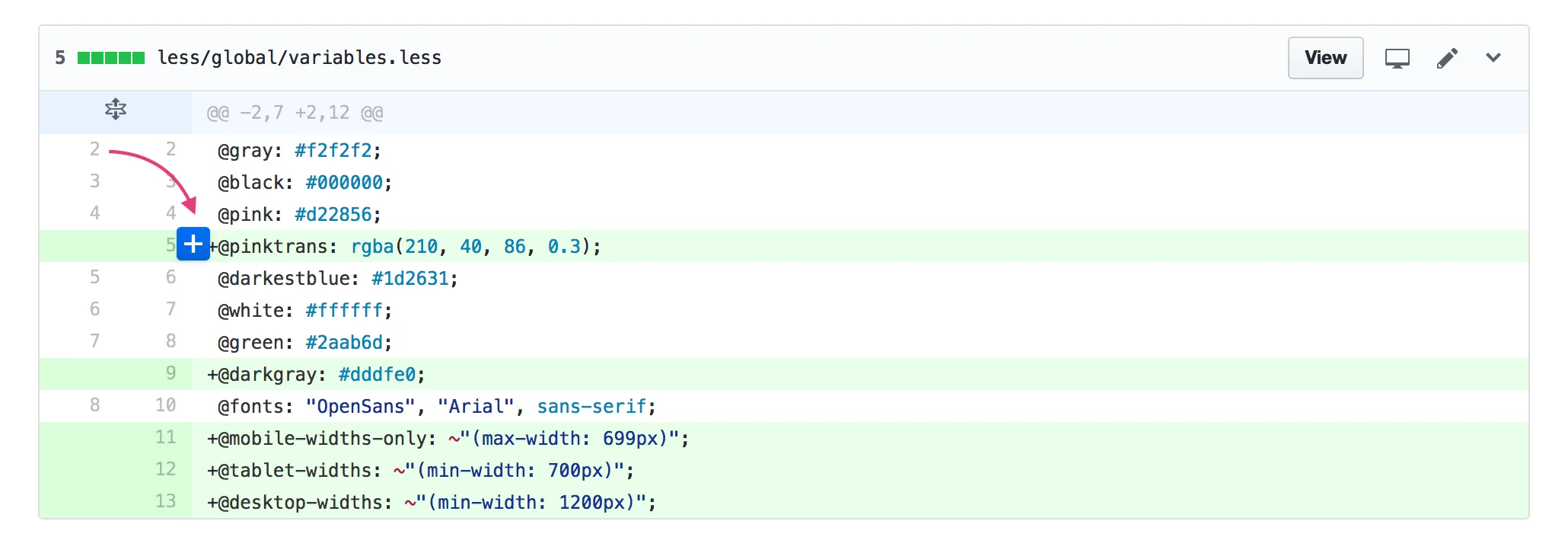Click the View file button
Viewport: 1568px width, 537px height.
coord(1324,58)
